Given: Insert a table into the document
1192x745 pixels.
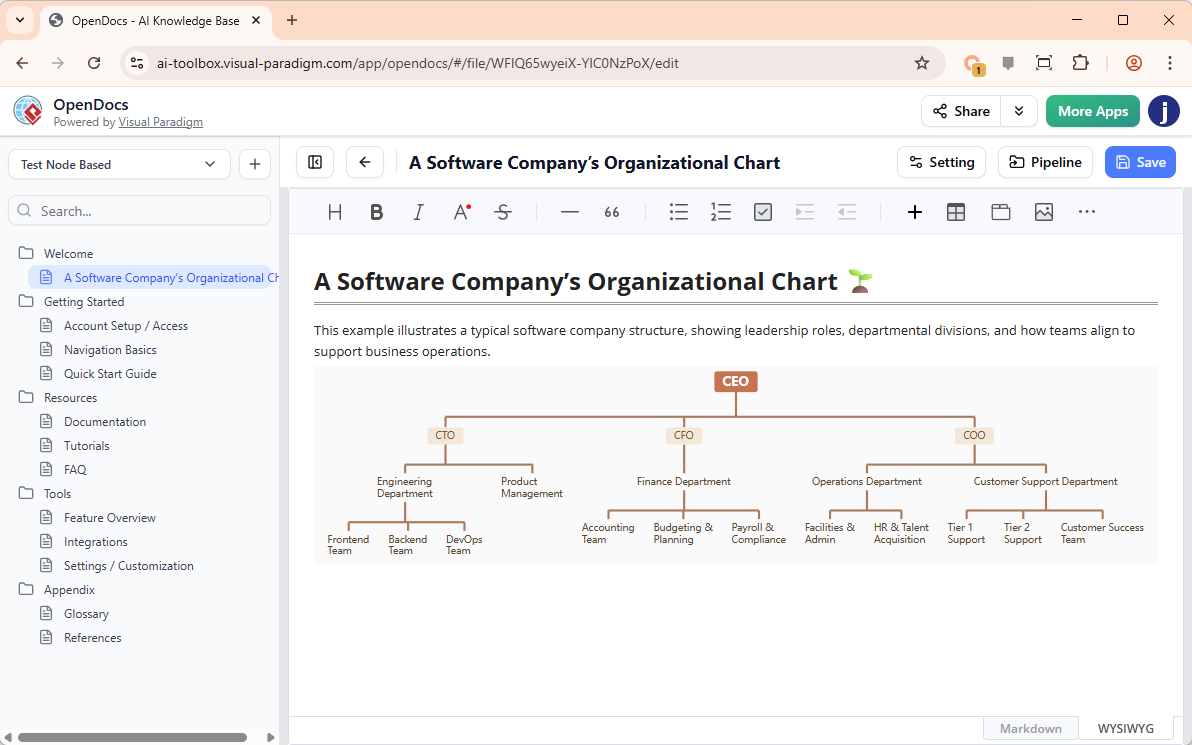Looking at the screenshot, I should tap(956, 212).
